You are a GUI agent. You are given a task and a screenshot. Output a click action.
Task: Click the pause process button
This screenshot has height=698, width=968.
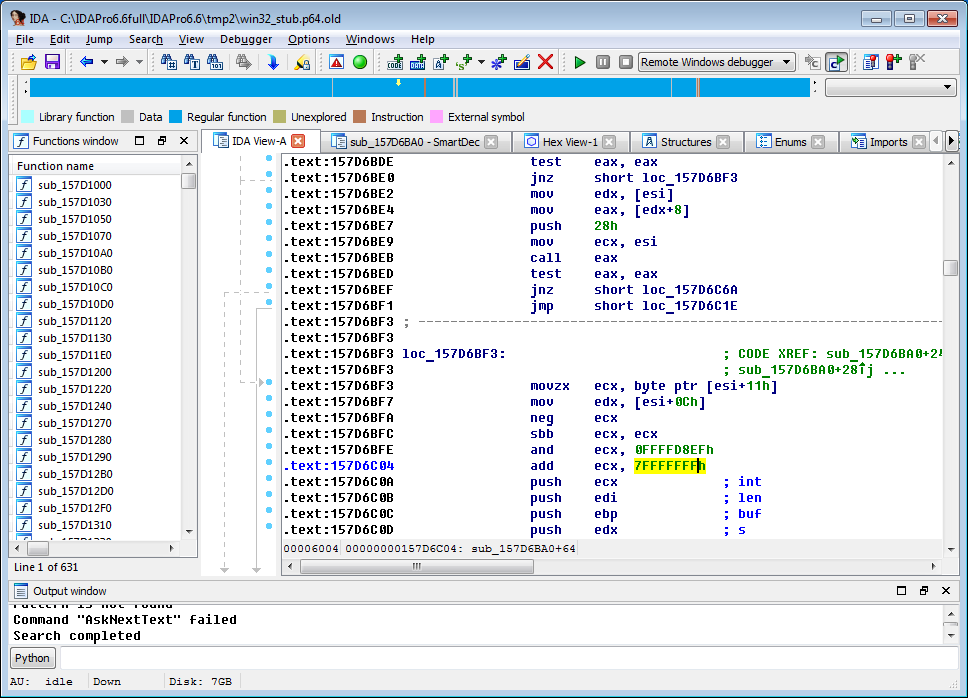click(602, 62)
